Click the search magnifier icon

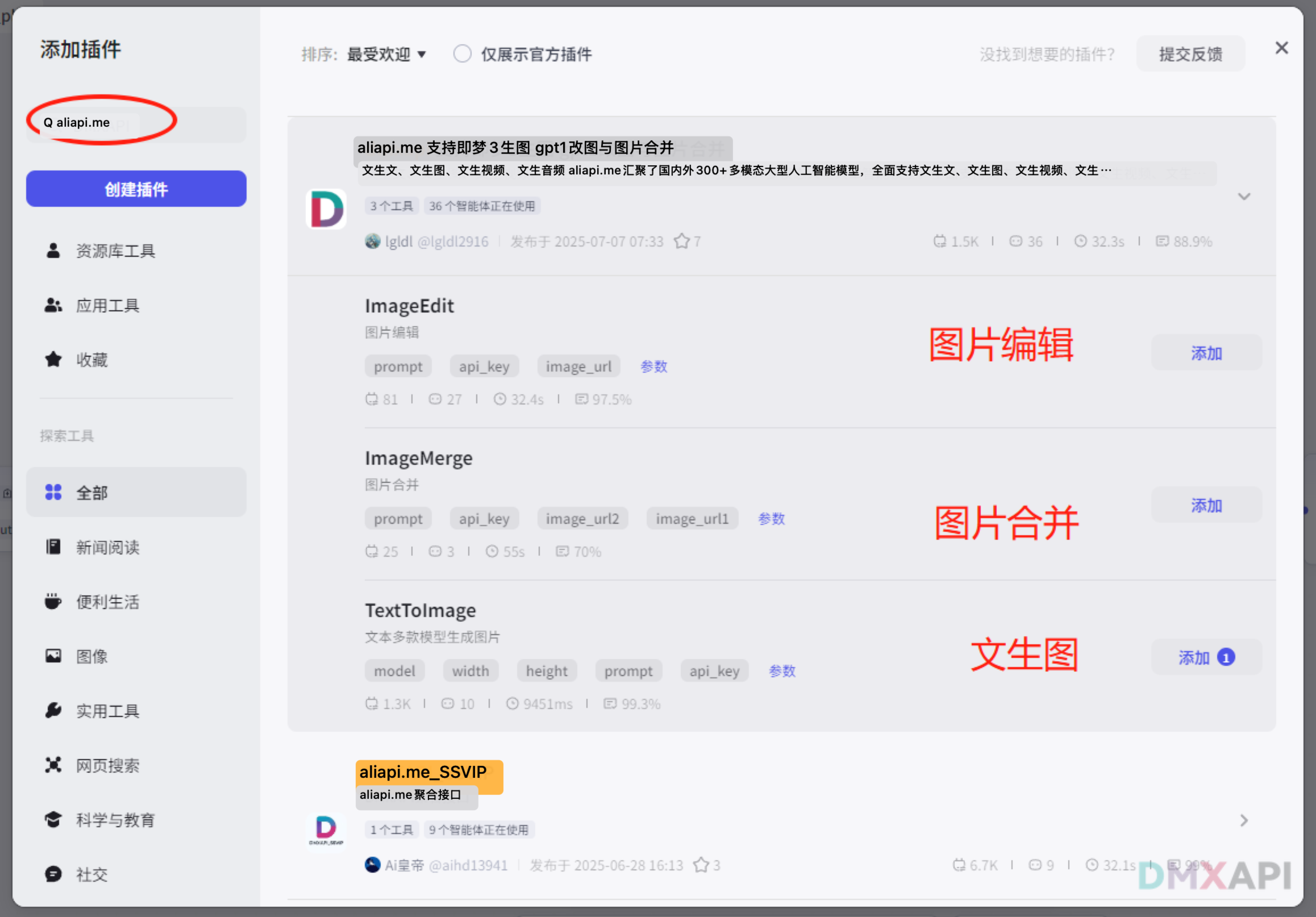tap(48, 123)
